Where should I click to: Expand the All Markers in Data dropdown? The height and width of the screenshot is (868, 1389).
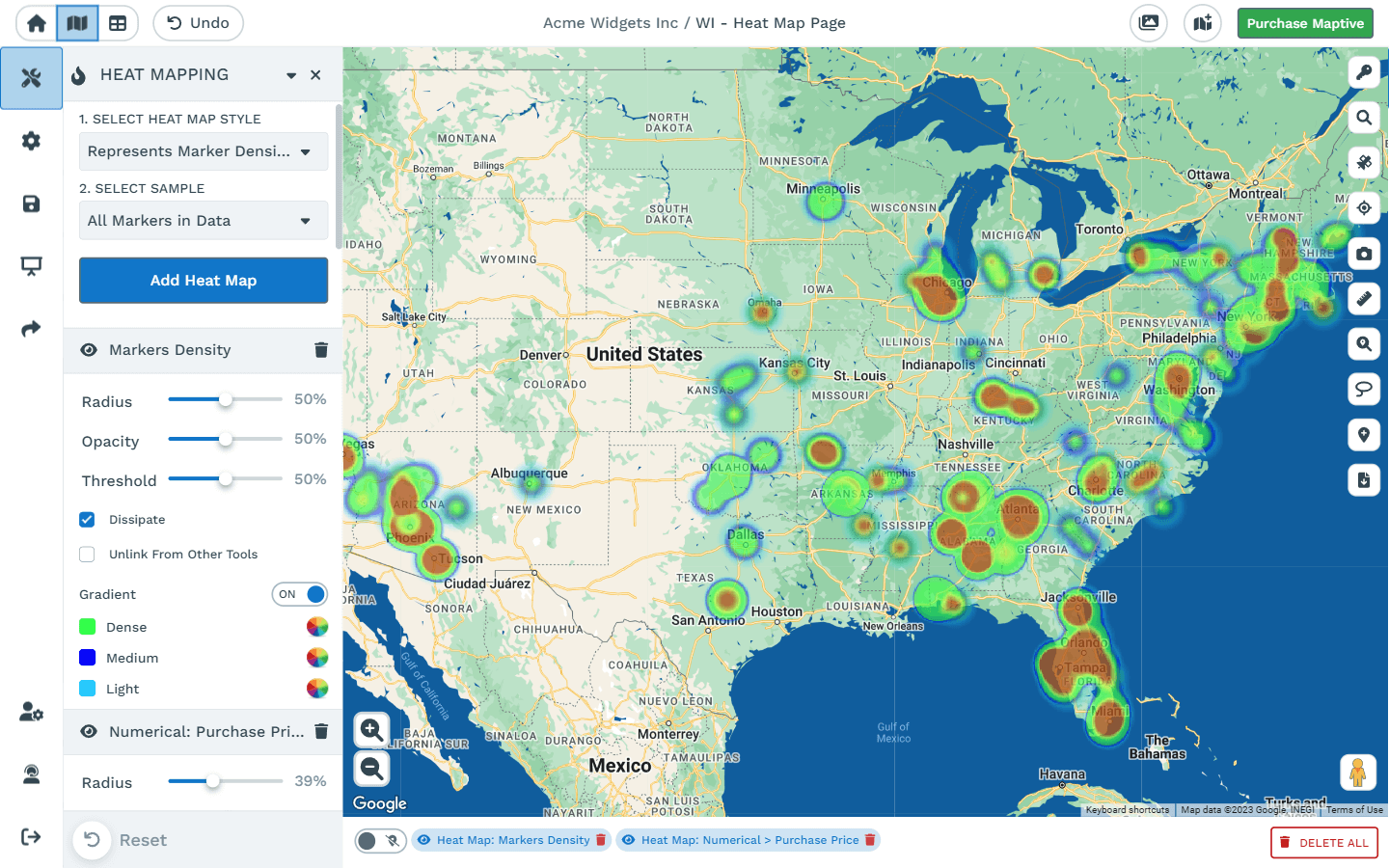203,221
